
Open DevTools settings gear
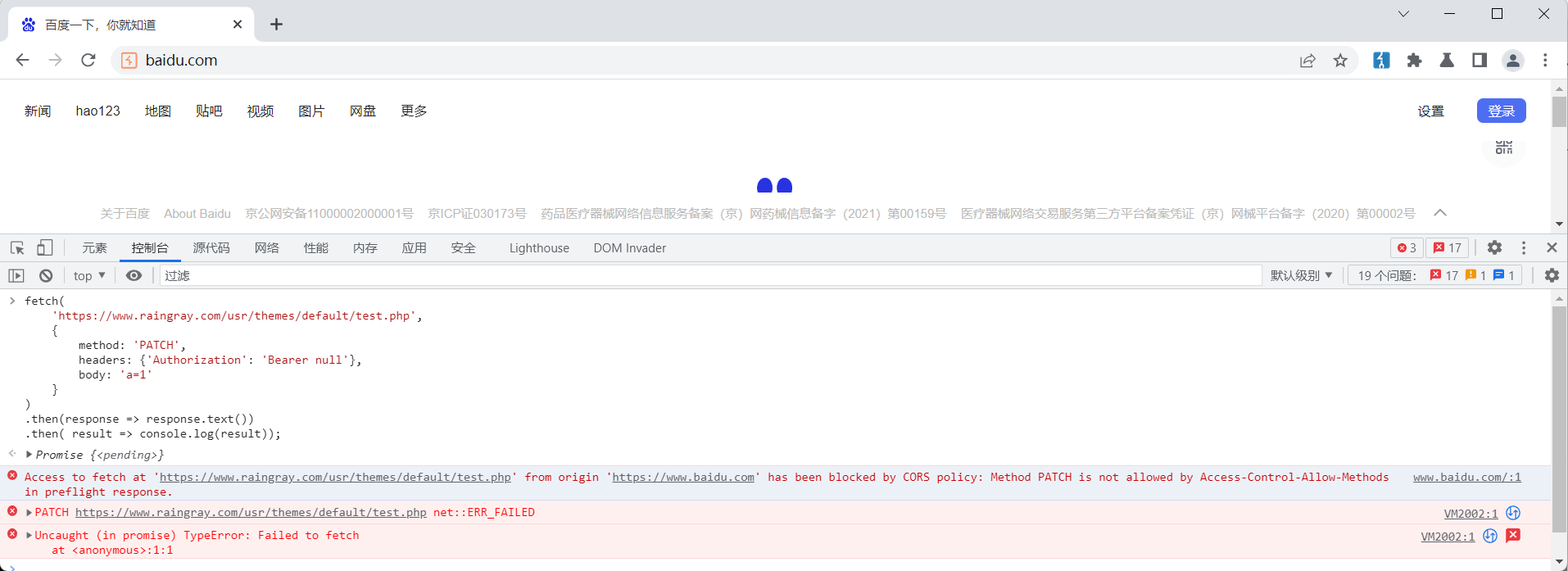click(x=1494, y=247)
